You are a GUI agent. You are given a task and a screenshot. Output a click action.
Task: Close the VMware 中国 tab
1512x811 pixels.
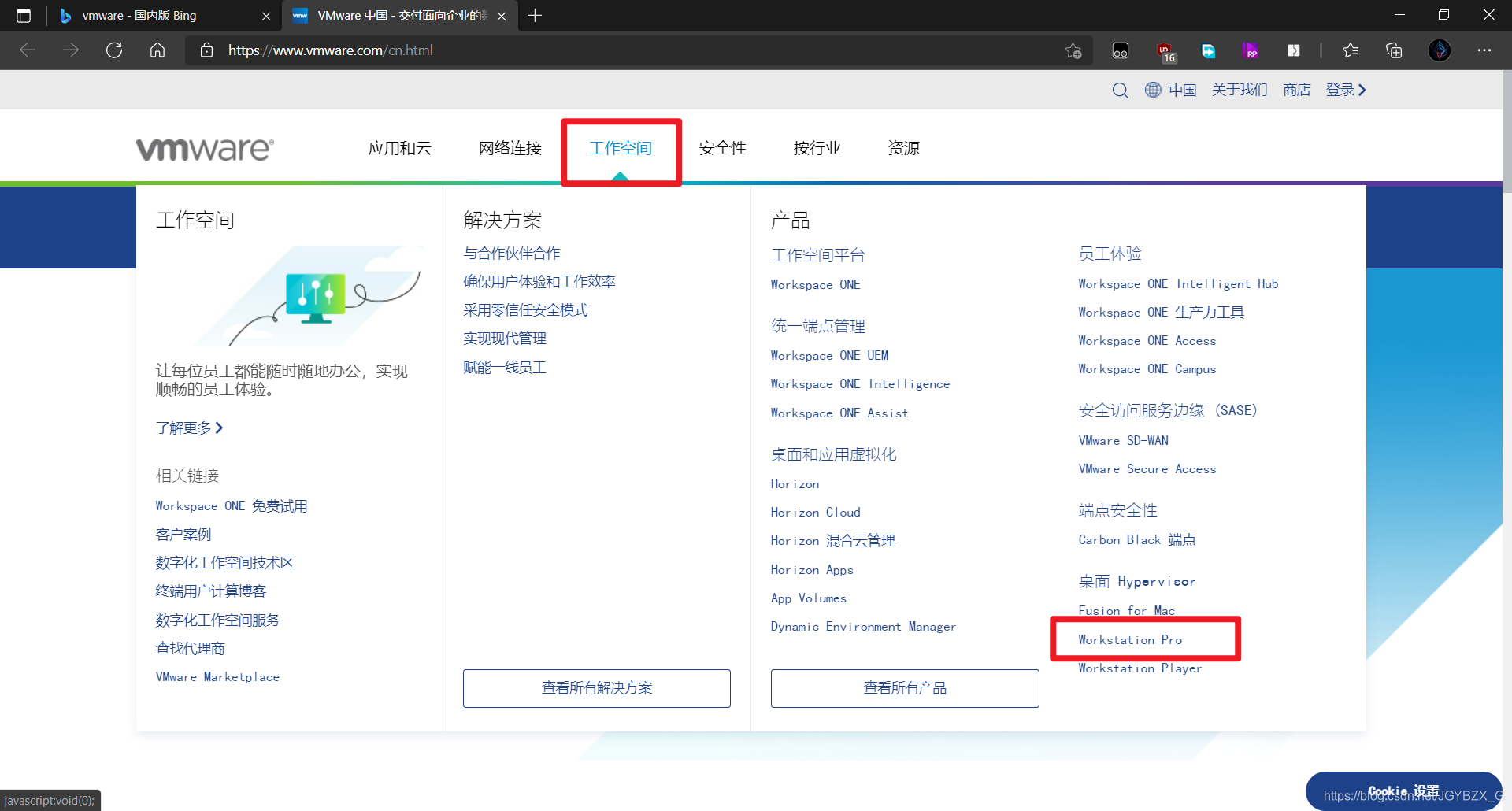pyautogui.click(x=502, y=16)
